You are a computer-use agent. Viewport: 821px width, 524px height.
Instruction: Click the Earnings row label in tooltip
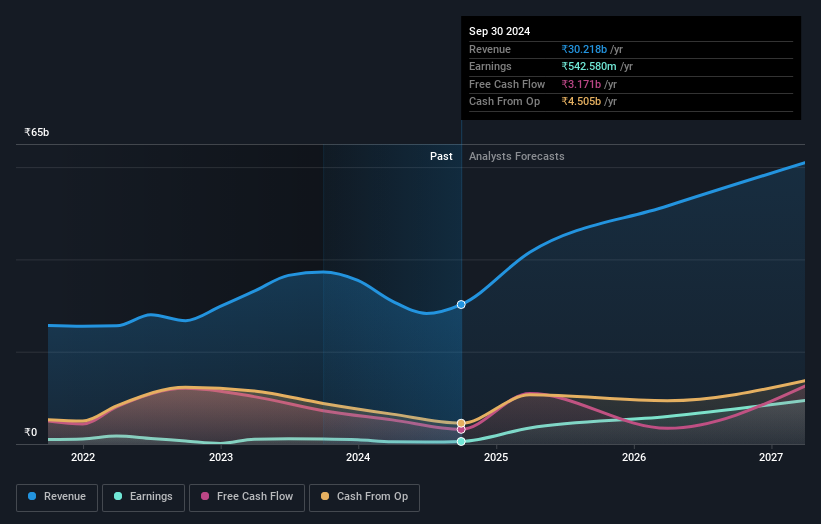point(490,66)
